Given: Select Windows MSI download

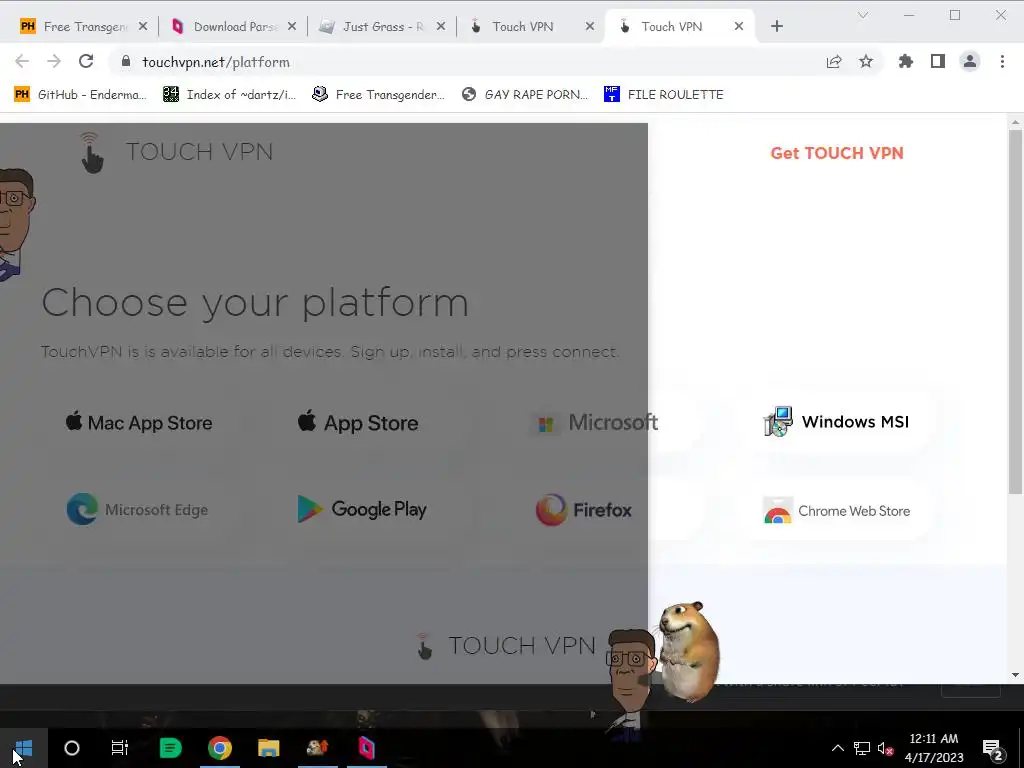Looking at the screenshot, I should coord(837,422).
